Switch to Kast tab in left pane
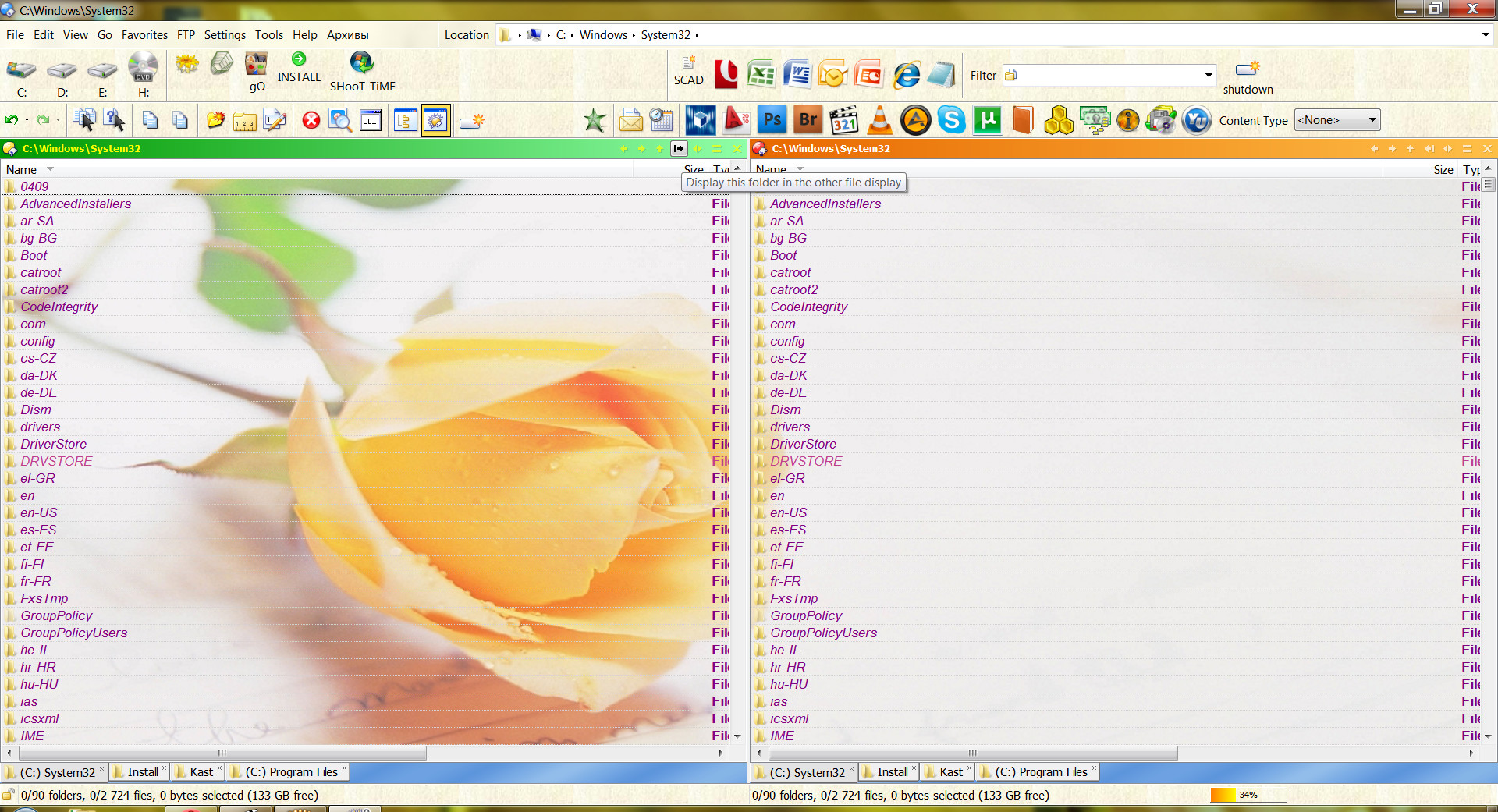The height and width of the screenshot is (812, 1498). [x=201, y=772]
